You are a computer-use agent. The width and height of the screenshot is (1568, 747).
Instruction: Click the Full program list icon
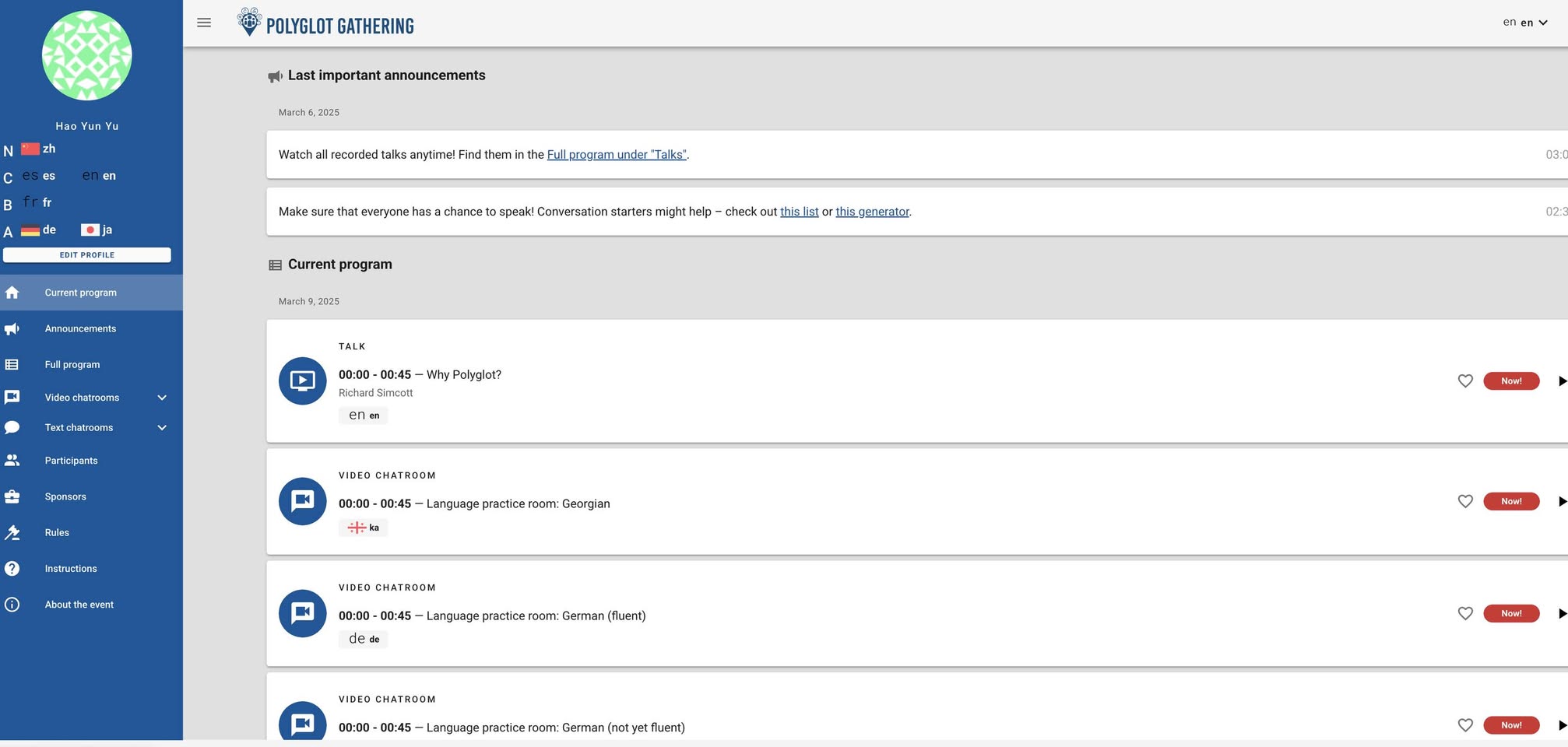point(12,364)
